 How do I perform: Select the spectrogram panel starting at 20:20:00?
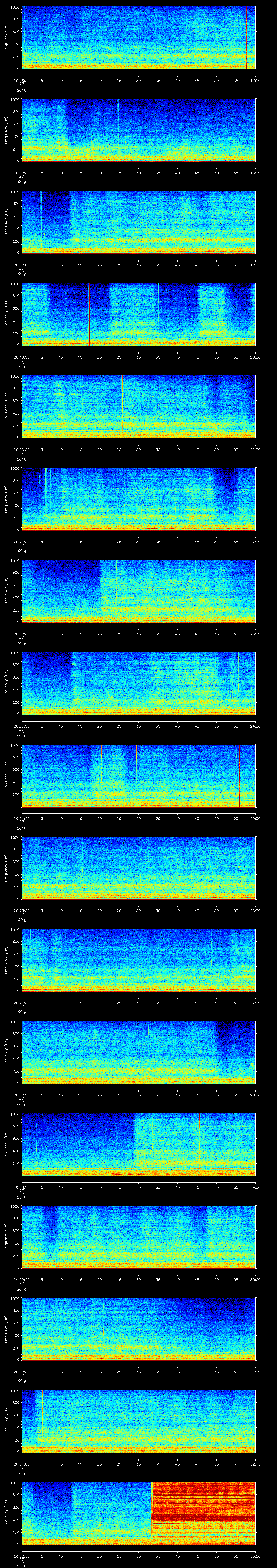tap(138, 407)
